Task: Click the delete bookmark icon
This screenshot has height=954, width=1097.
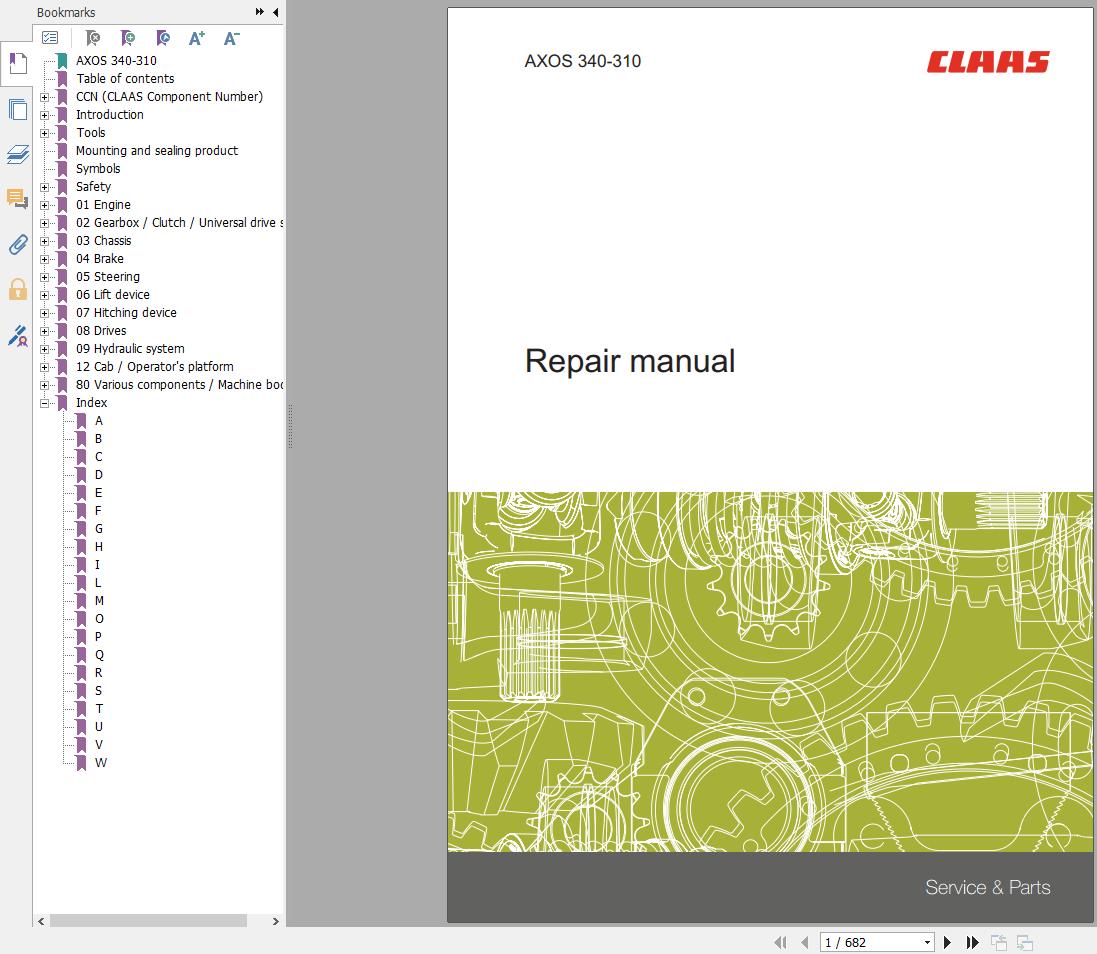Action: pyautogui.click(x=93, y=38)
